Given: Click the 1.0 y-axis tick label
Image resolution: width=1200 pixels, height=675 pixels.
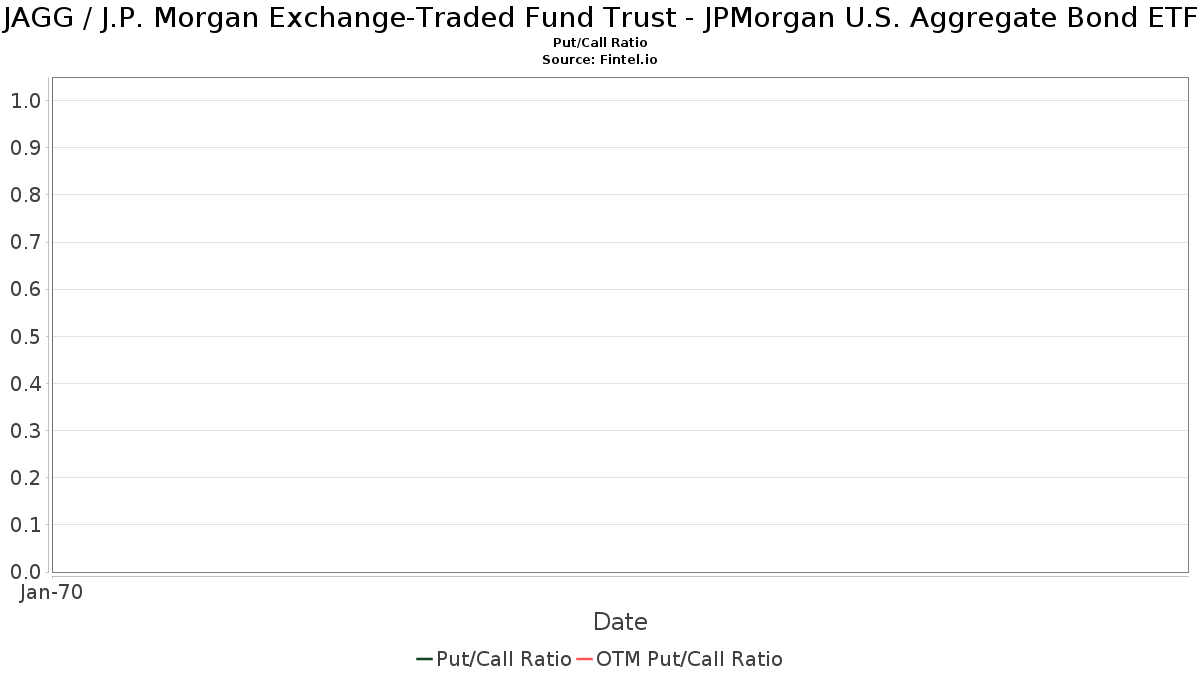Looking at the screenshot, I should pyautogui.click(x=25, y=100).
